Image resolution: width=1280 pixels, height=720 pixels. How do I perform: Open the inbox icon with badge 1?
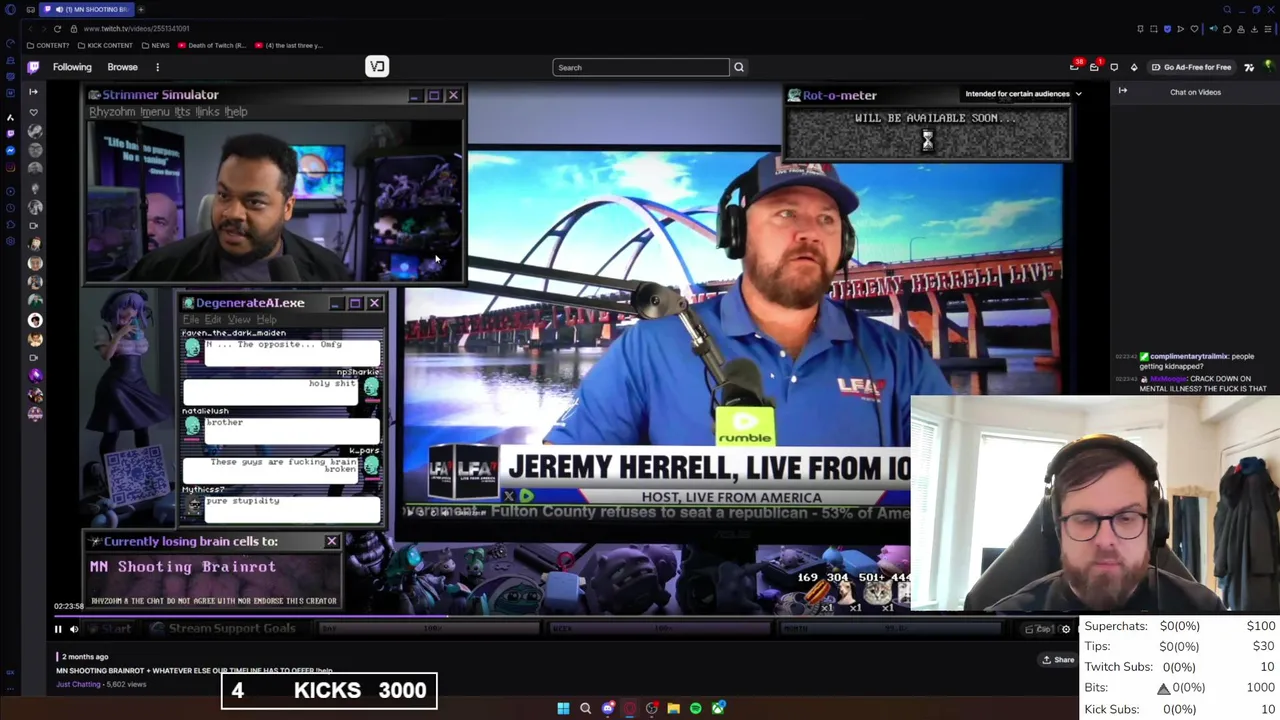[1096, 66]
